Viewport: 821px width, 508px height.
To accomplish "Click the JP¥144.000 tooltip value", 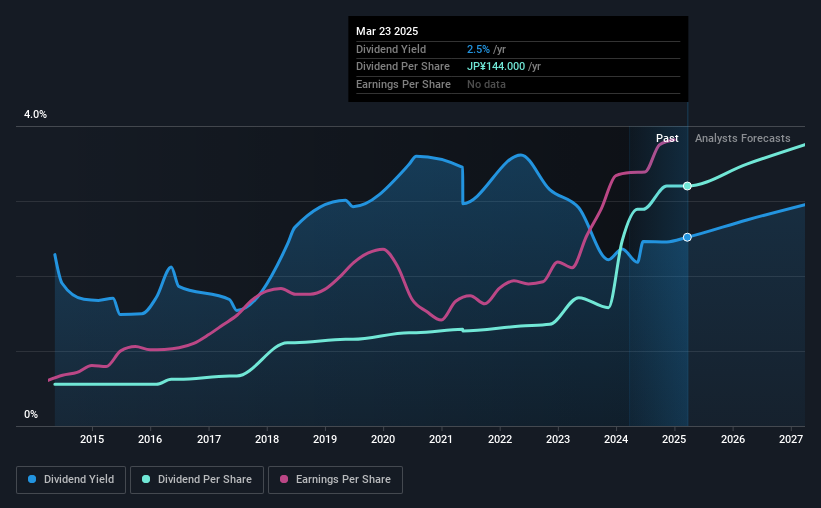I will click(496, 67).
